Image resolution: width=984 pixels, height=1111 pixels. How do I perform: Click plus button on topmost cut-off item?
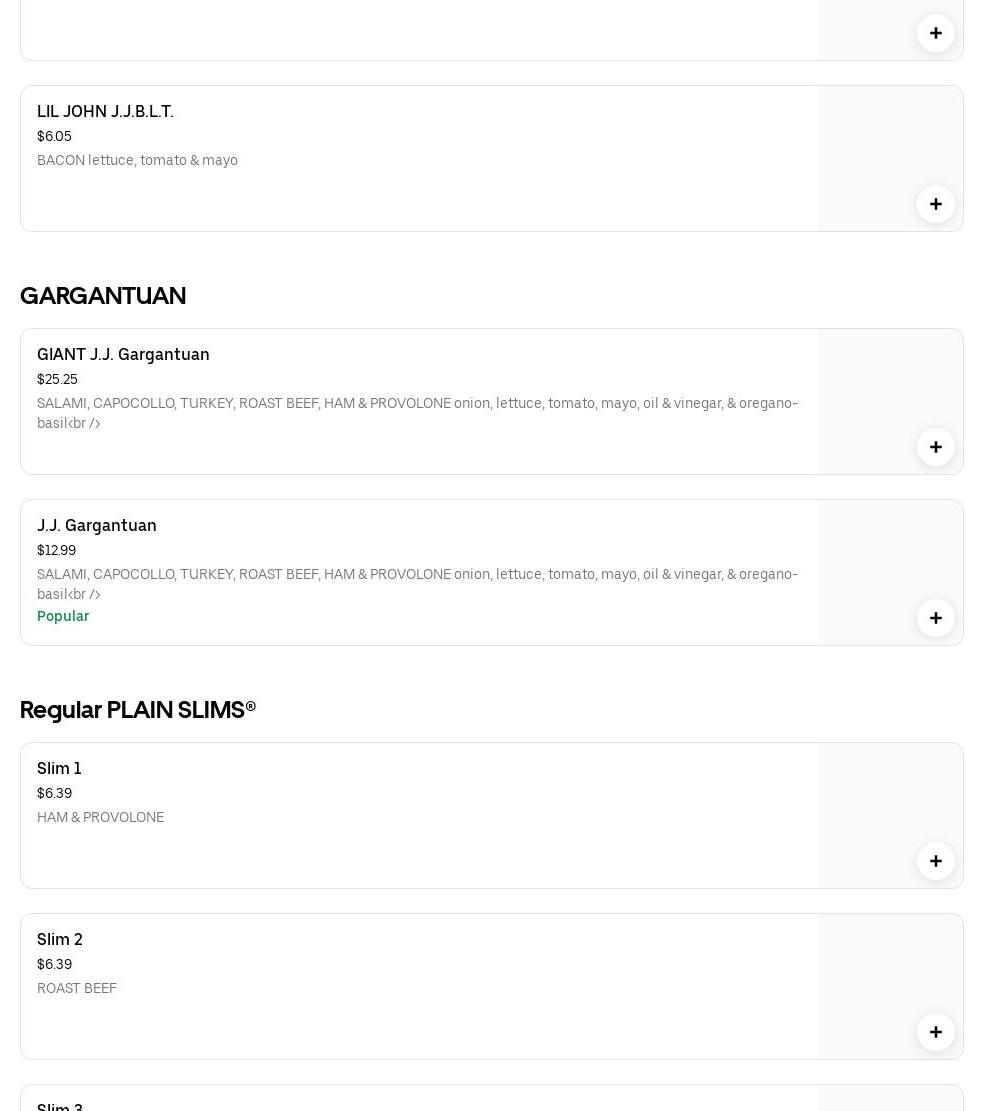935,33
